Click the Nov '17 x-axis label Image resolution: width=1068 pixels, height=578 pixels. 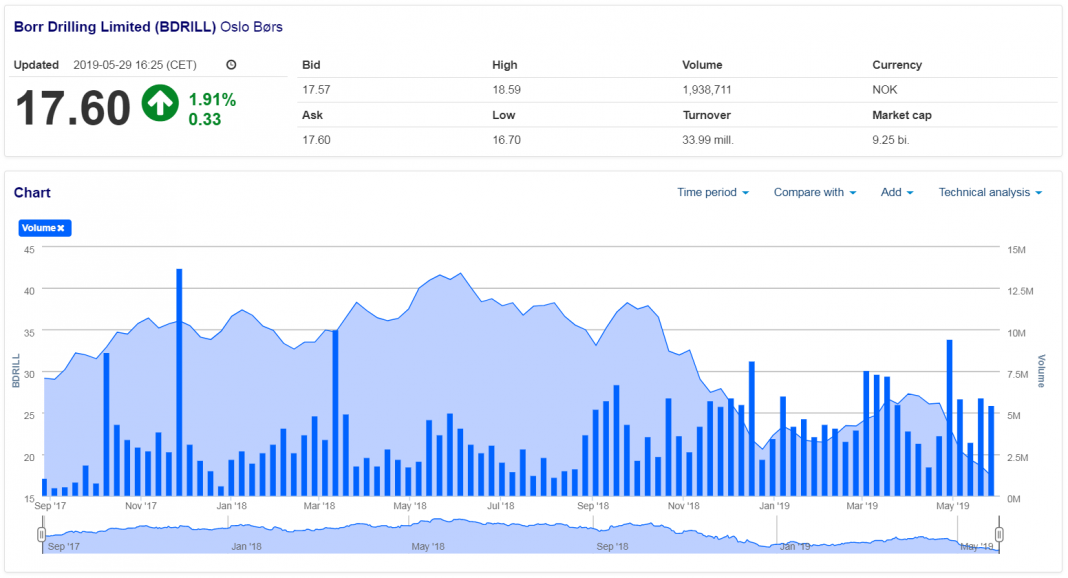point(141,506)
